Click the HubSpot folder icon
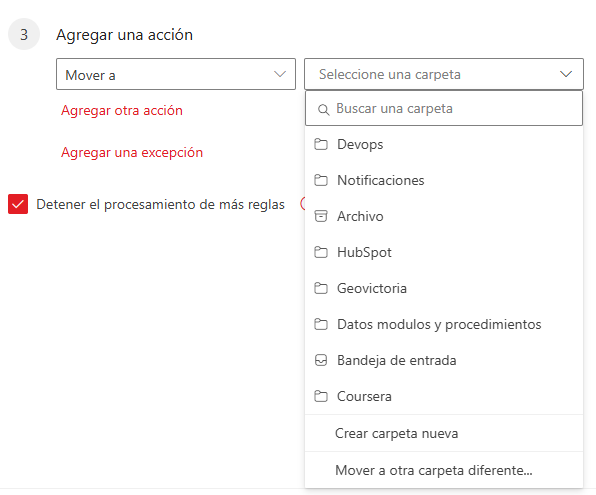This screenshot has height=495, width=596. tap(321, 252)
